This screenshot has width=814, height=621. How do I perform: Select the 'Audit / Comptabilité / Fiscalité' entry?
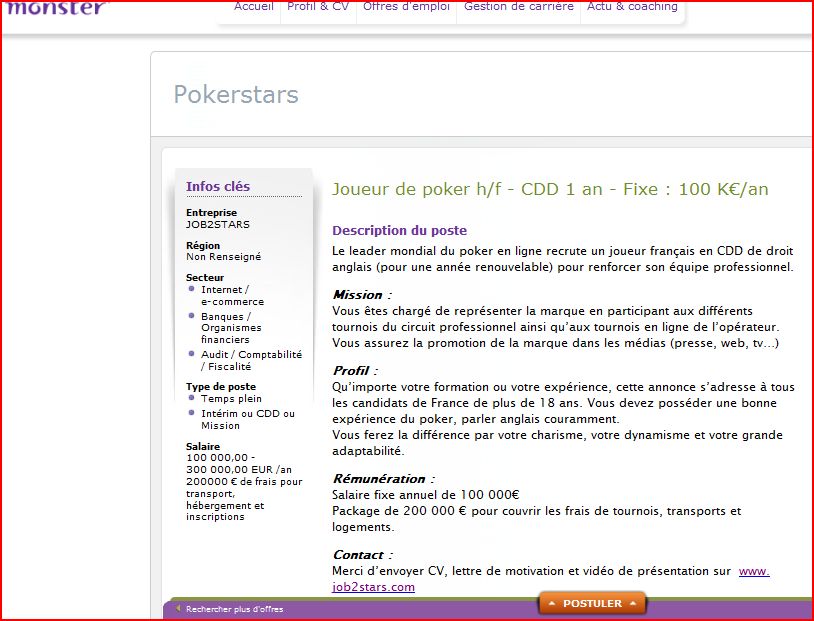tap(252, 360)
